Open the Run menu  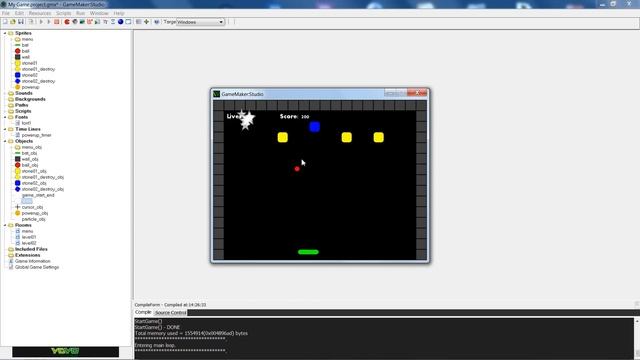[x=80, y=13]
